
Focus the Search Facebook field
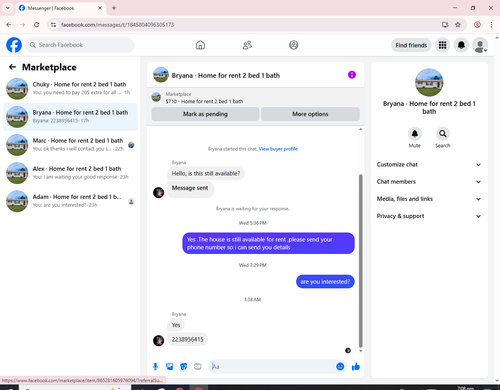click(x=80, y=45)
